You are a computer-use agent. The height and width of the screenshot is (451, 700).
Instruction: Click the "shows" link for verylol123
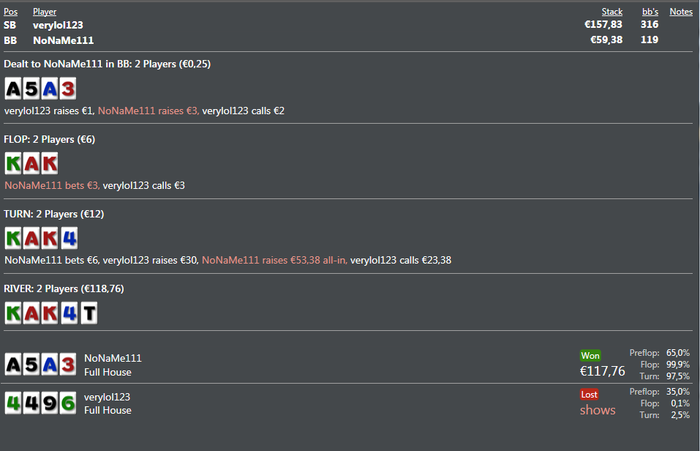pos(597,410)
